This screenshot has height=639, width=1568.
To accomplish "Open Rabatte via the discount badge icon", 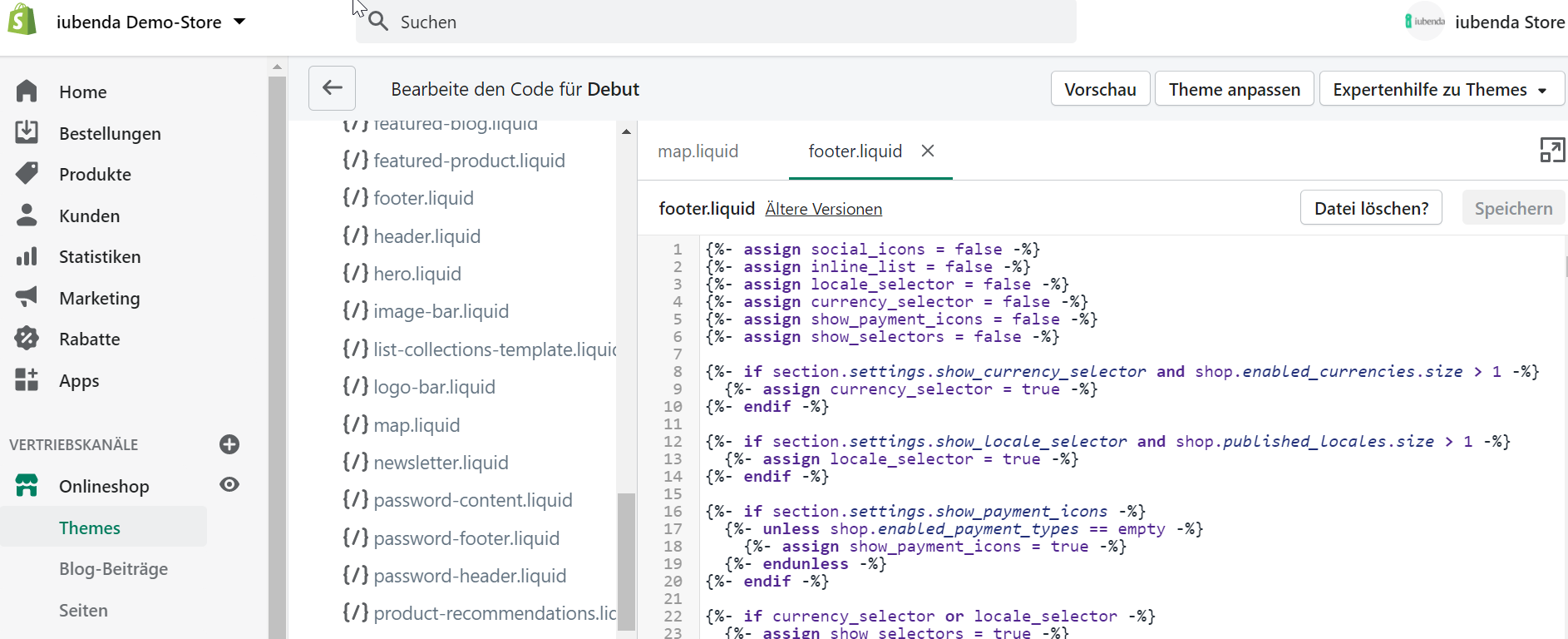I will coord(27,339).
